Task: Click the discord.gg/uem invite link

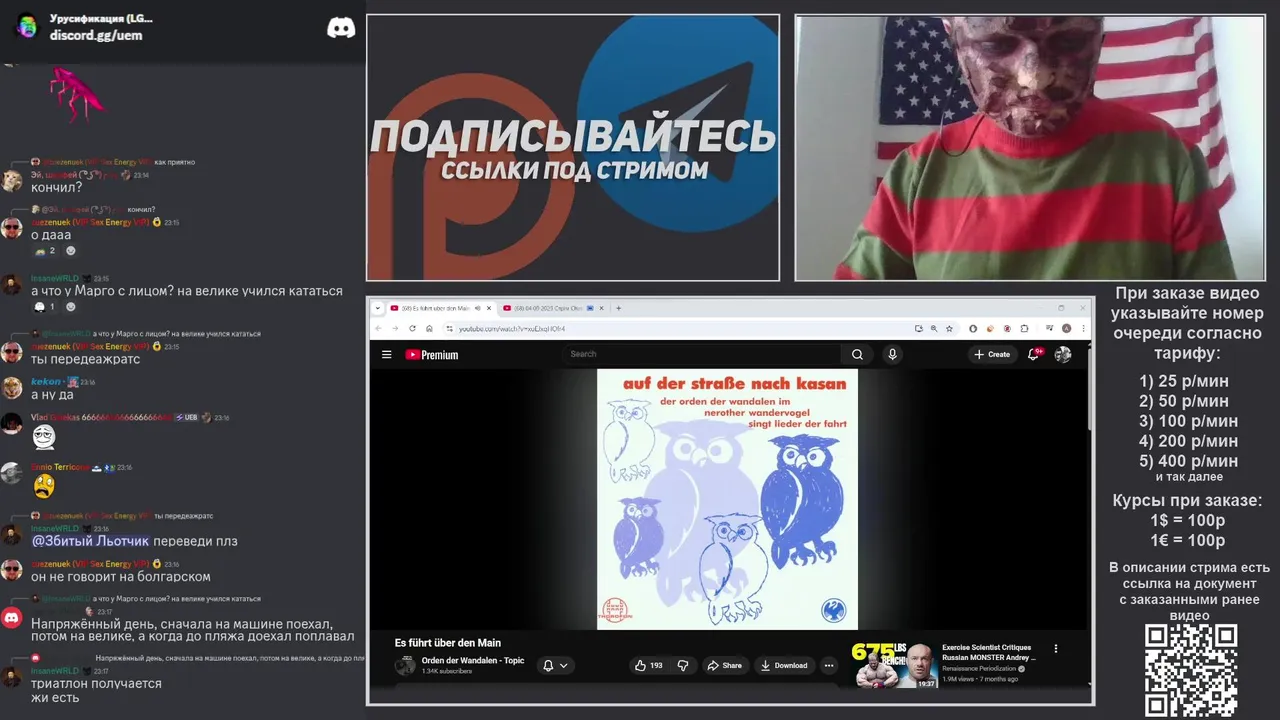Action: click(x=96, y=35)
